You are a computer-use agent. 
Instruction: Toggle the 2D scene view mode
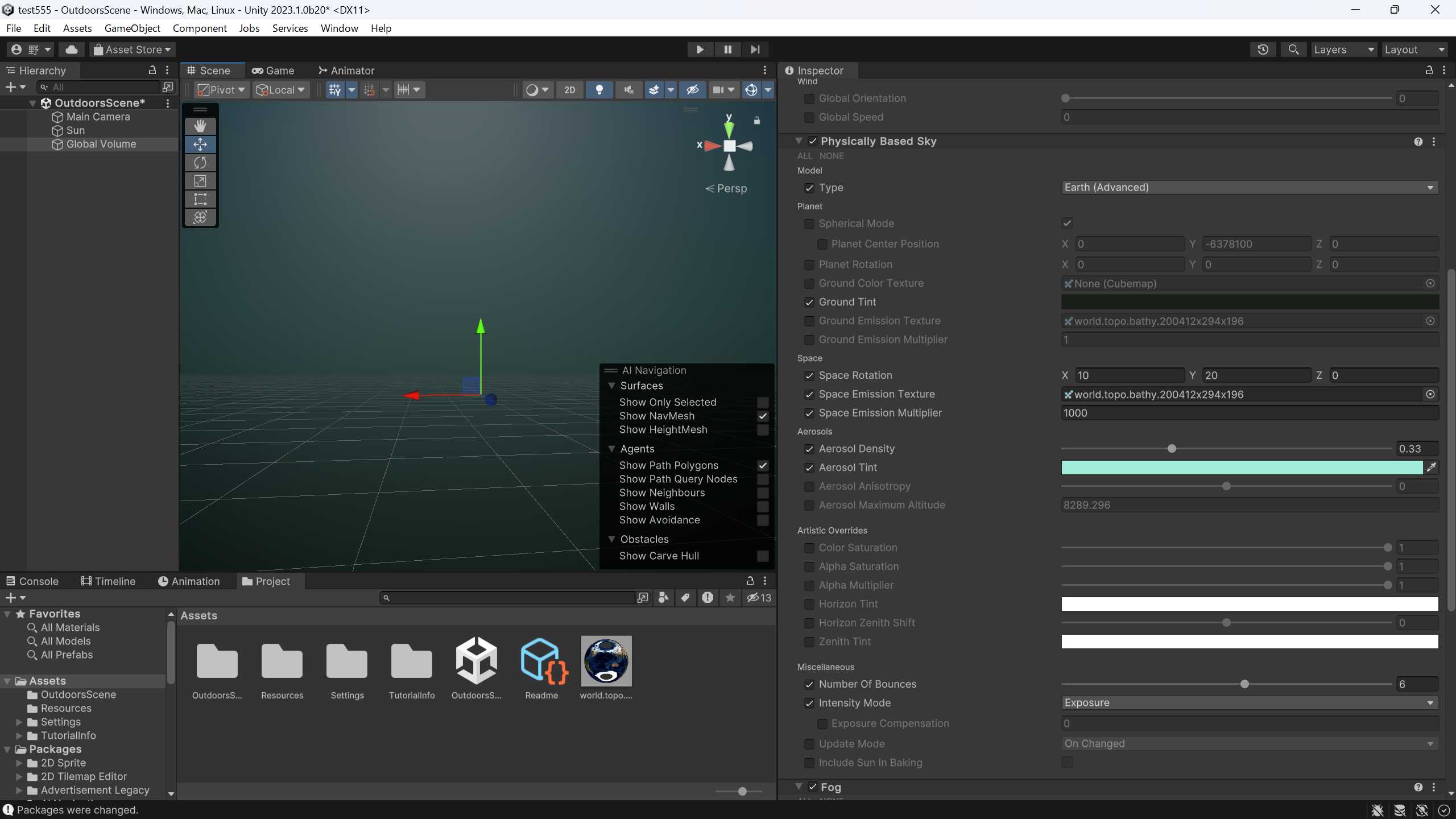pos(569,89)
